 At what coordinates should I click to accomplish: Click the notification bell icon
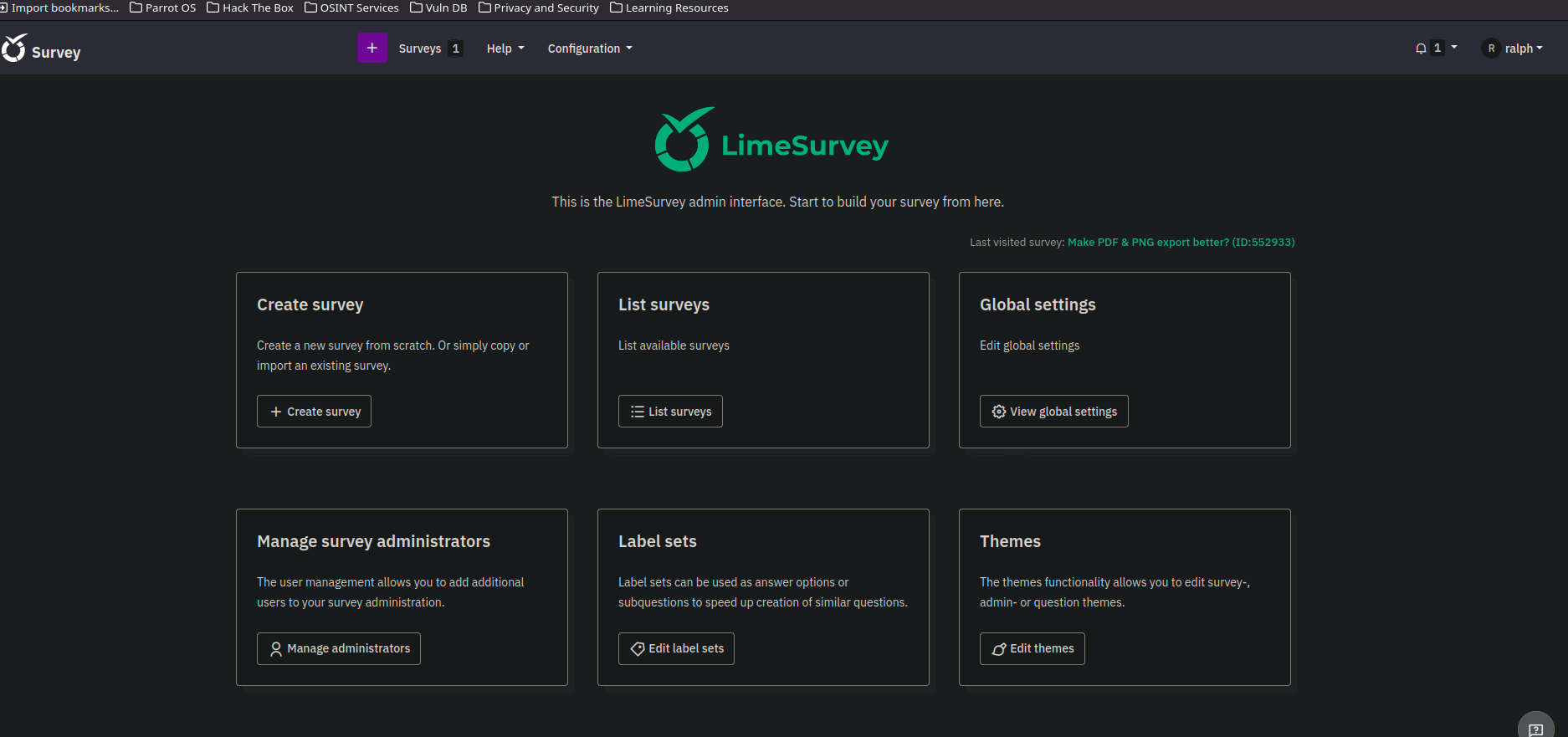point(1421,49)
